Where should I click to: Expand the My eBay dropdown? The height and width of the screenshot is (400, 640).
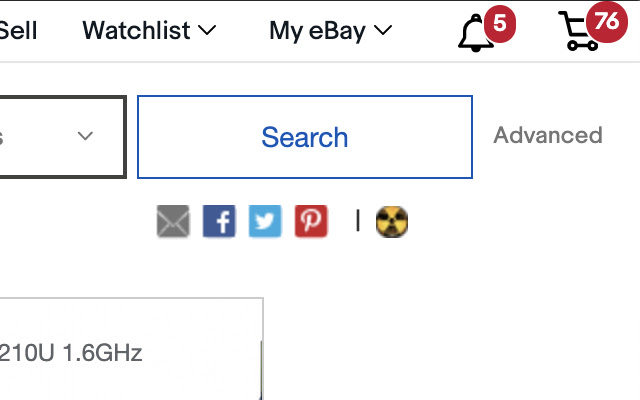tap(330, 31)
